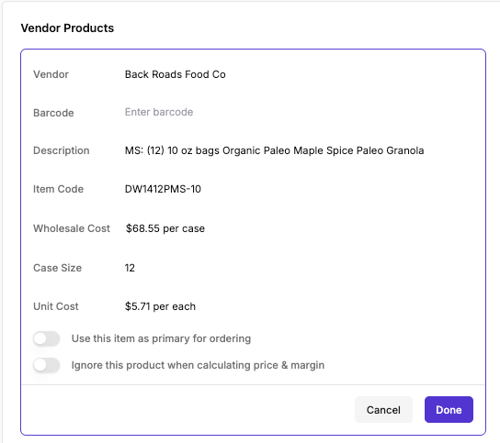The image size is (500, 443).
Task: Click the Cancel button
Action: 384,410
